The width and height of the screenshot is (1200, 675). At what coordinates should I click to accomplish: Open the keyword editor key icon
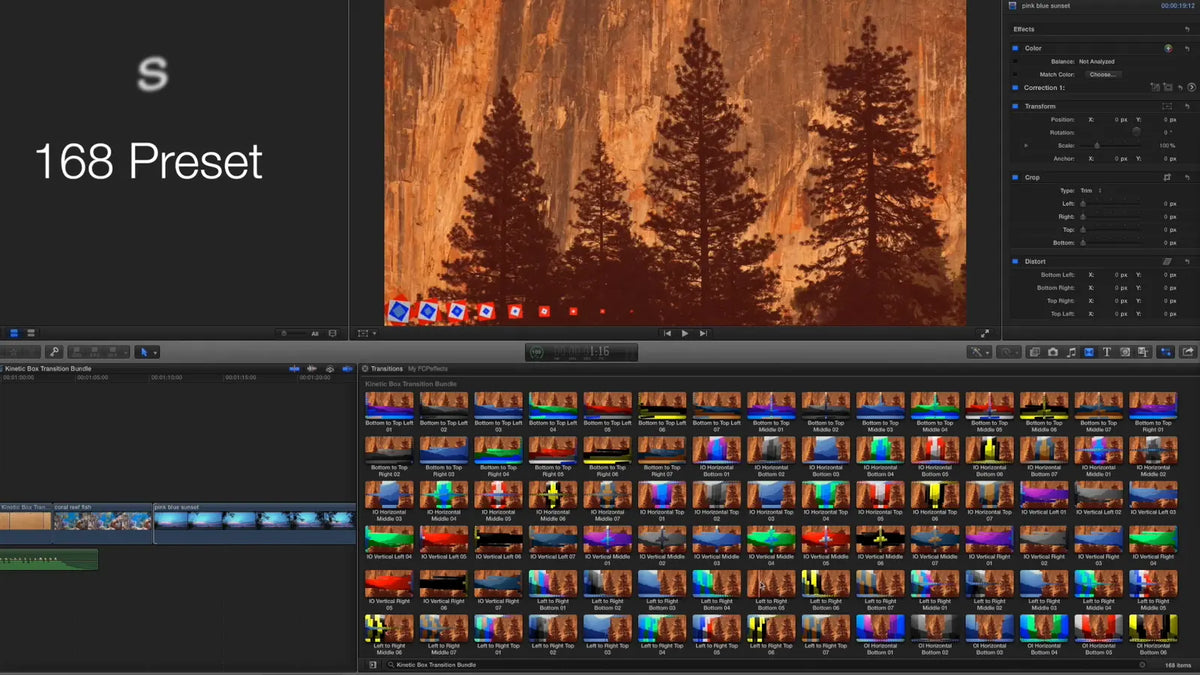(54, 352)
